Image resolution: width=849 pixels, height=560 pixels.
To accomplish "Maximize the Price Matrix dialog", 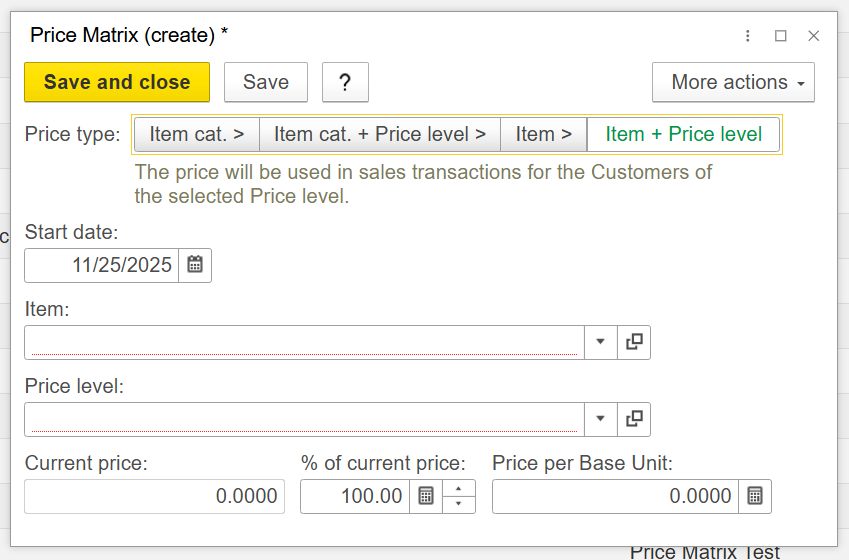I will pyautogui.click(x=781, y=36).
